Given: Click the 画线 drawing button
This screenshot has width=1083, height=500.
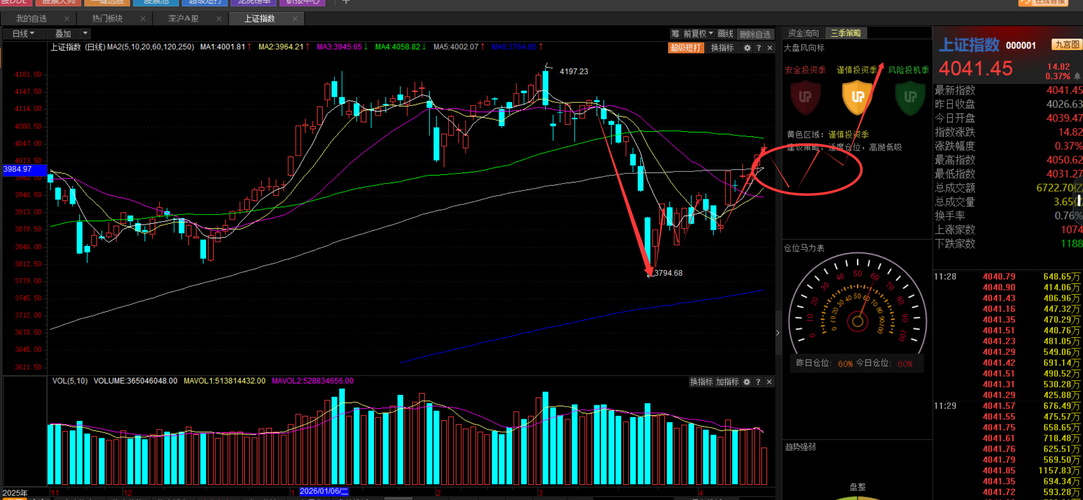Looking at the screenshot, I should pyautogui.click(x=725, y=33).
